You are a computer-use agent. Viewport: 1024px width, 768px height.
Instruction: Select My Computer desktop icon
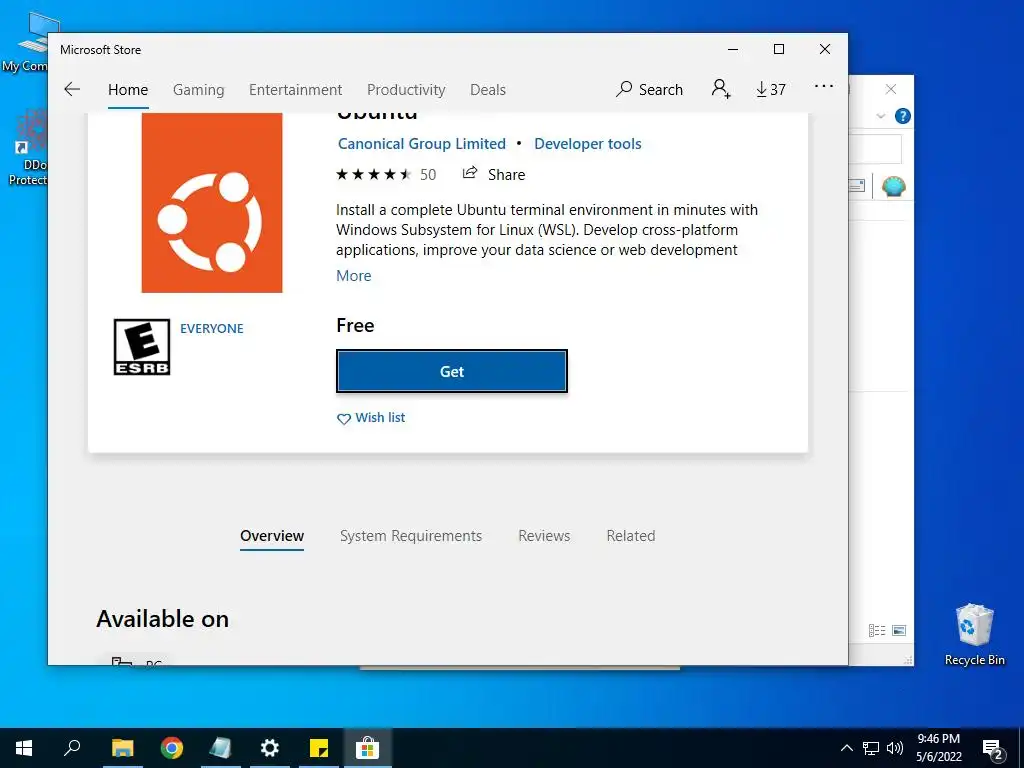click(25, 42)
